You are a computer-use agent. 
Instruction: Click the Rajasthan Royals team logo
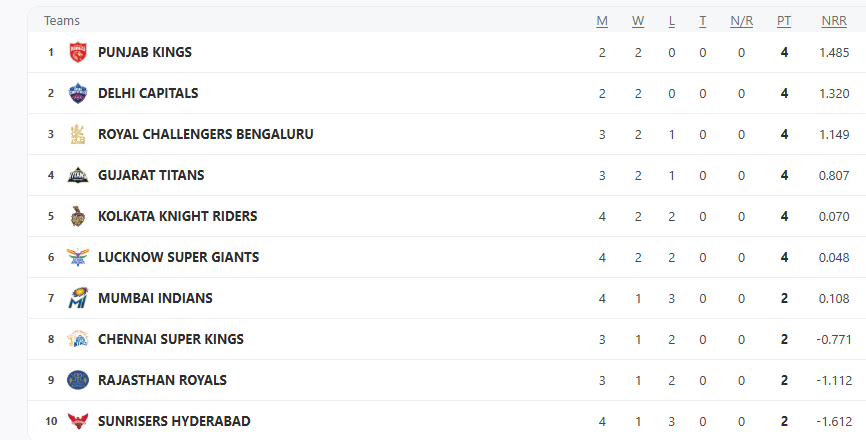[78, 380]
